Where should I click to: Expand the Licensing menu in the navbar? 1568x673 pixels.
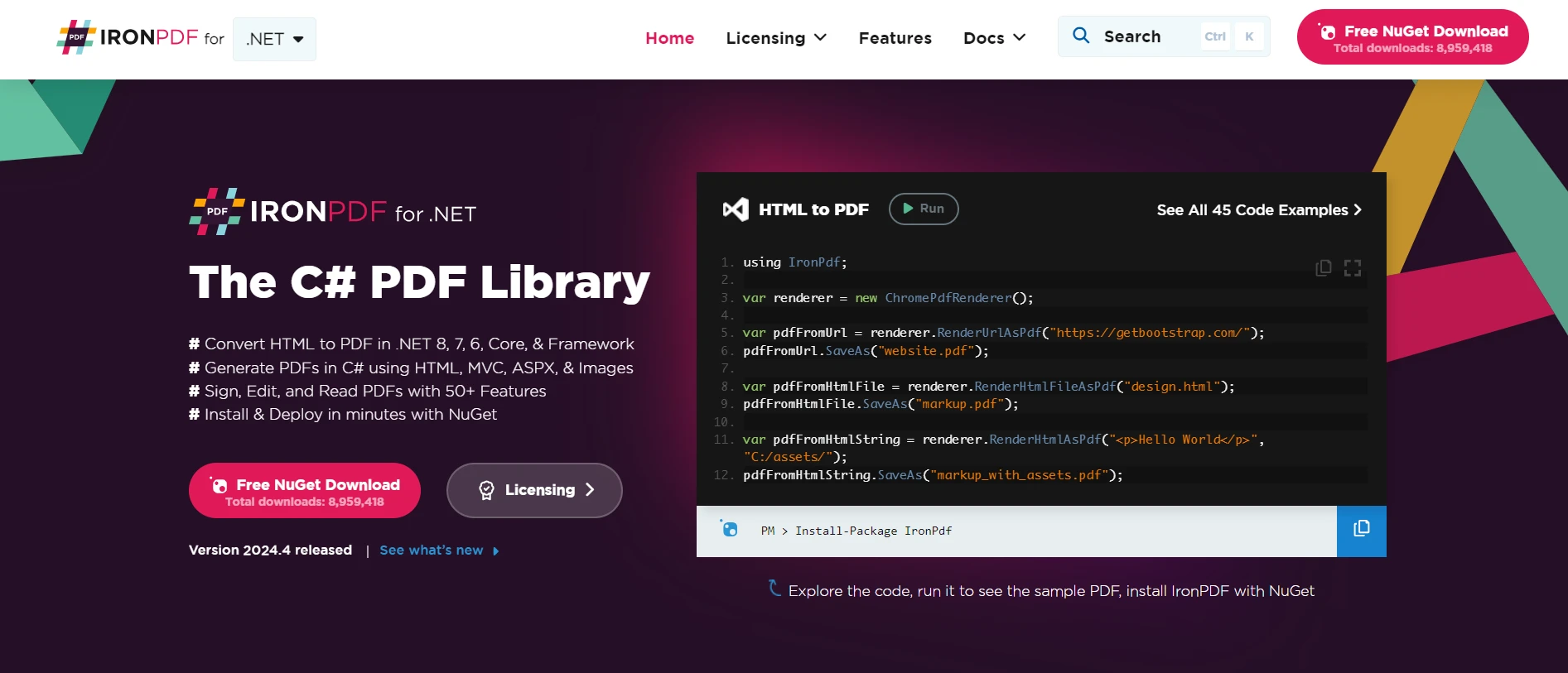[x=775, y=38]
